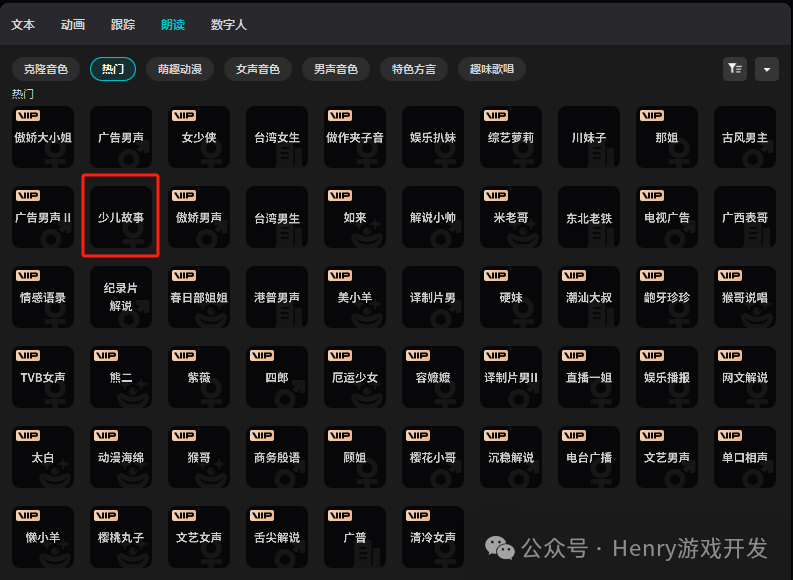793x580 pixels.
Task: Choose the 译制片男II voice card
Action: coord(511,377)
